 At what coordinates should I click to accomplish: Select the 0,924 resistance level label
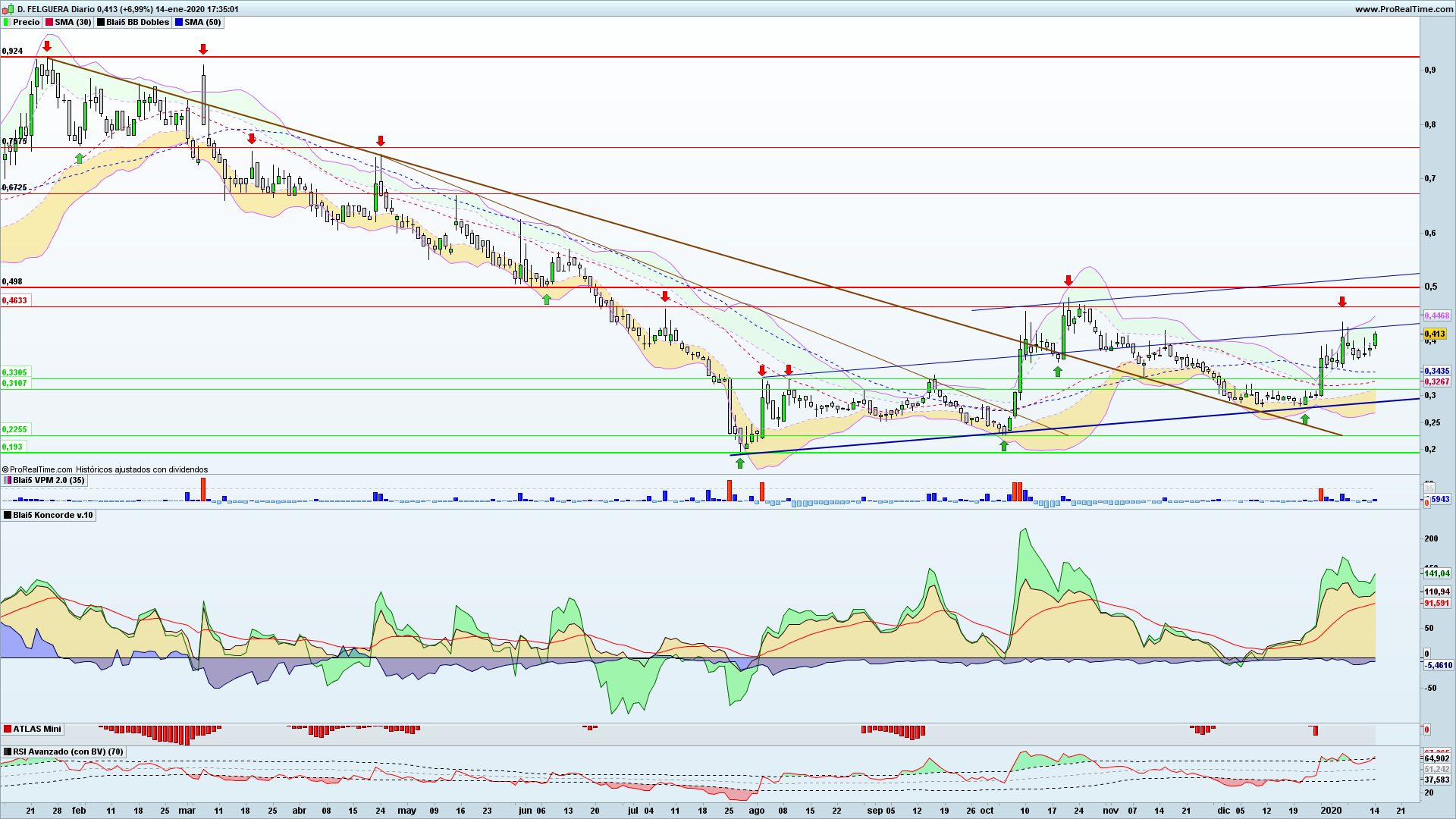pos(12,51)
